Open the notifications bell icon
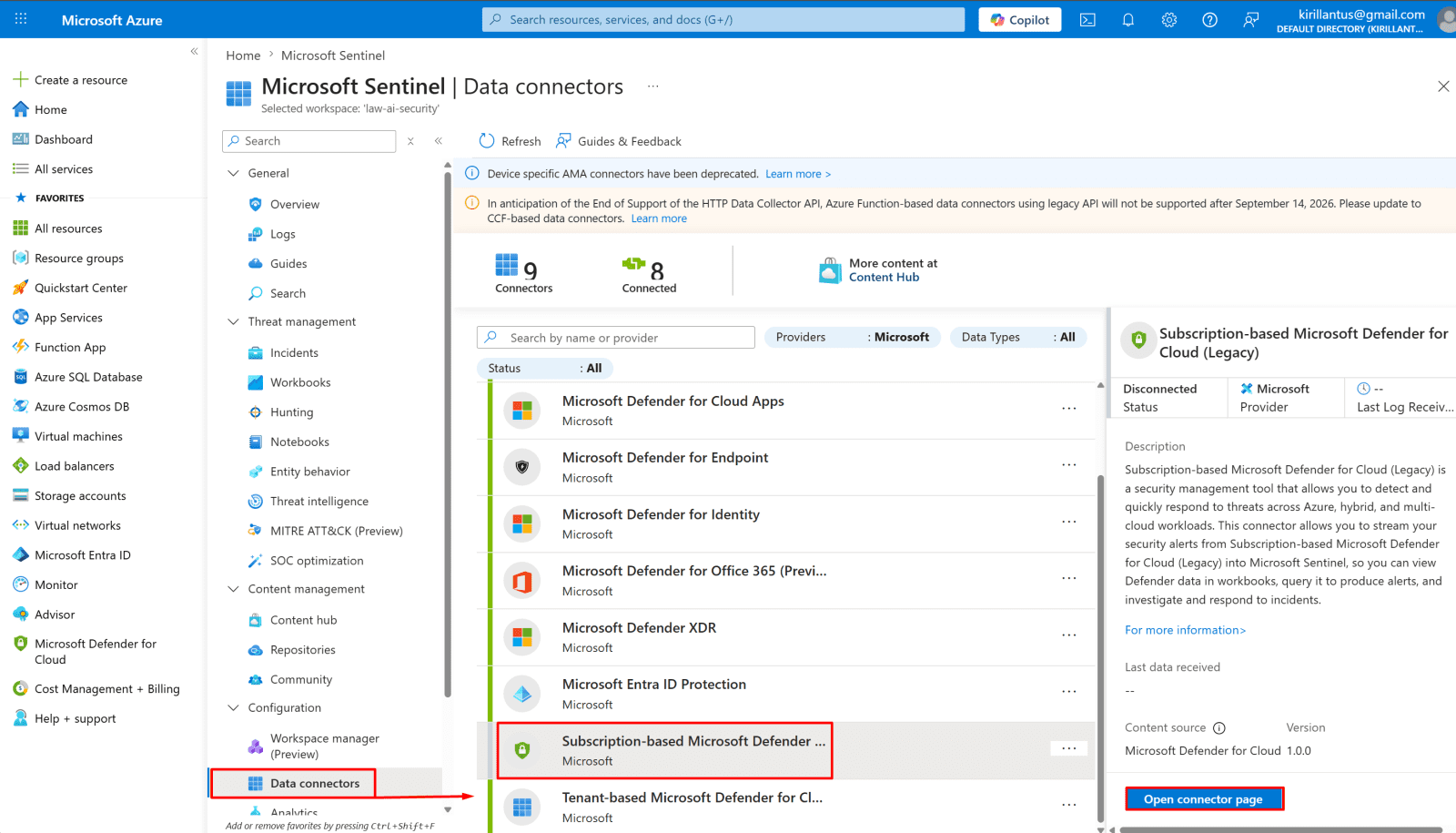 click(x=1128, y=20)
